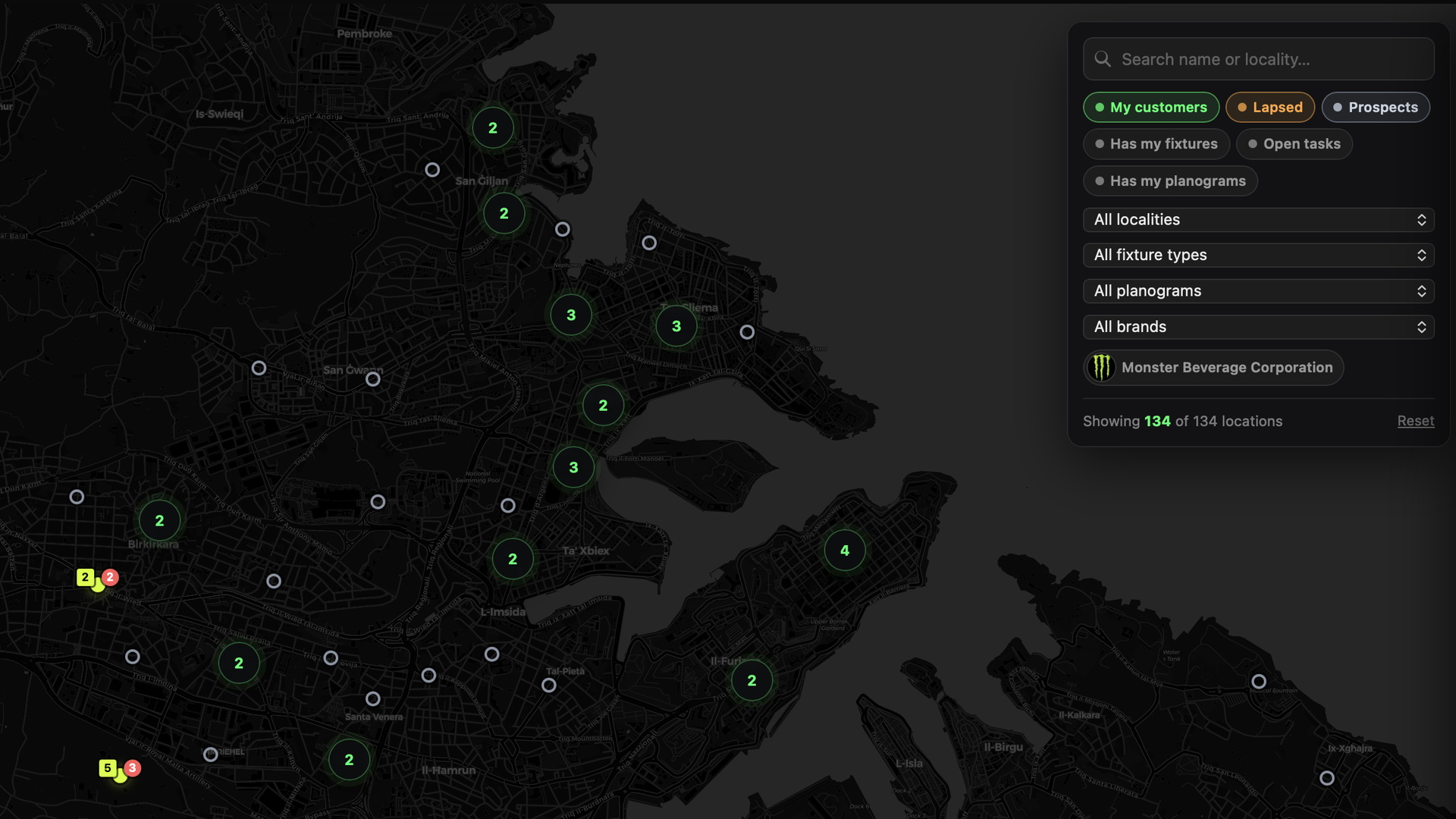Viewport: 1456px width, 819px height.
Task: Open the 2-location cluster near Birkirkara
Action: click(x=159, y=521)
